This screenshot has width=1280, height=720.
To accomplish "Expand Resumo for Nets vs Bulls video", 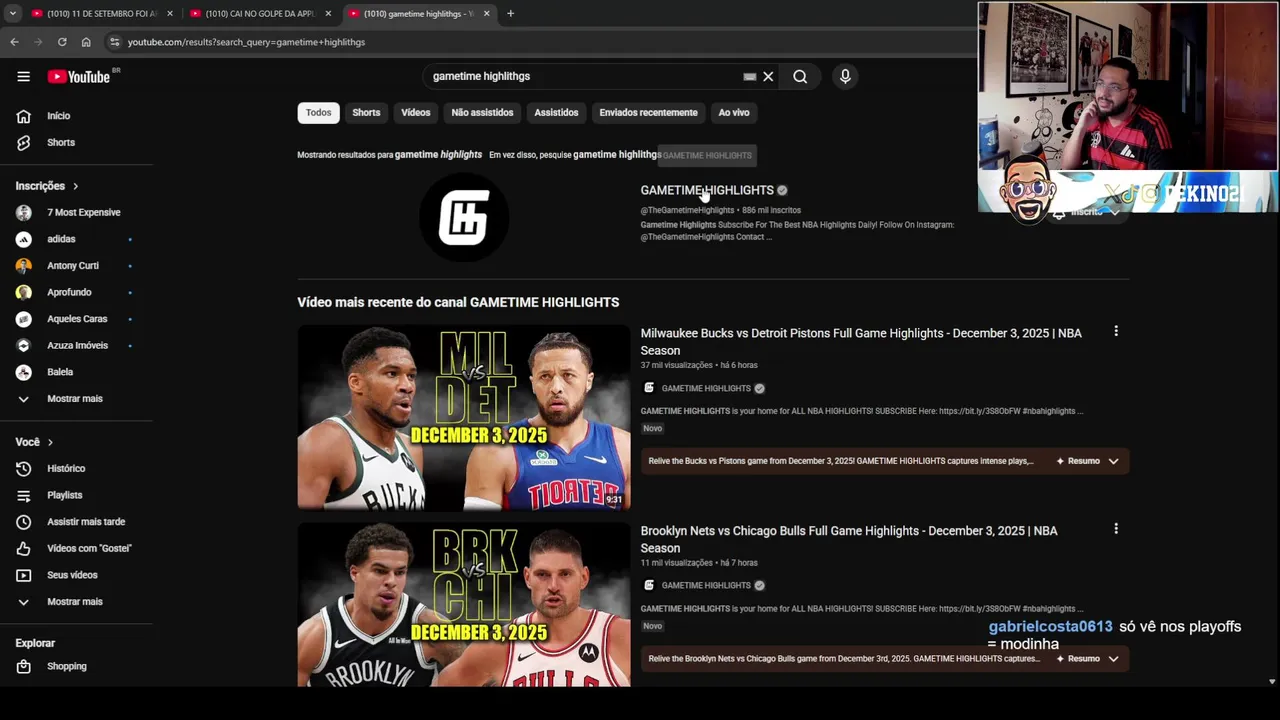I will coord(1088,659).
